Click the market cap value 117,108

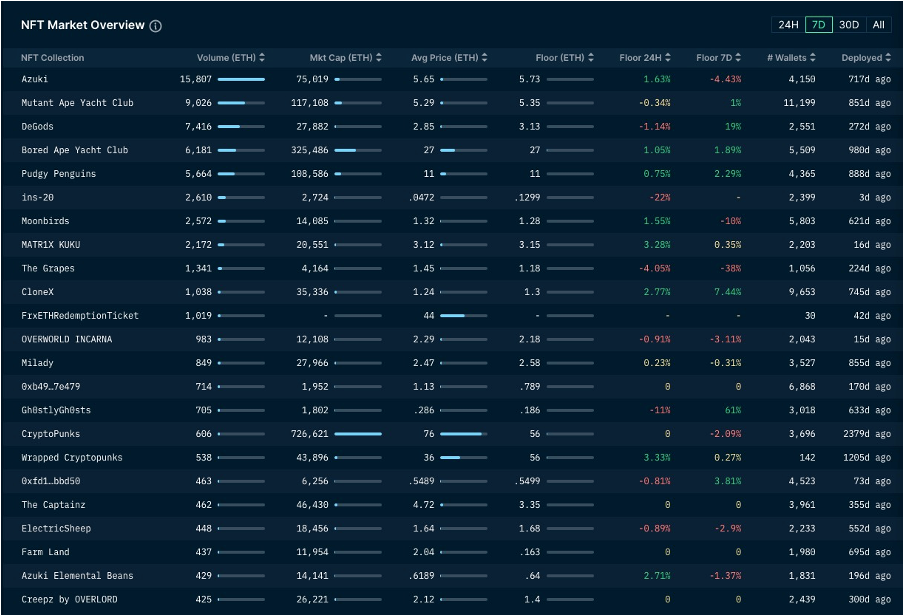(310, 103)
